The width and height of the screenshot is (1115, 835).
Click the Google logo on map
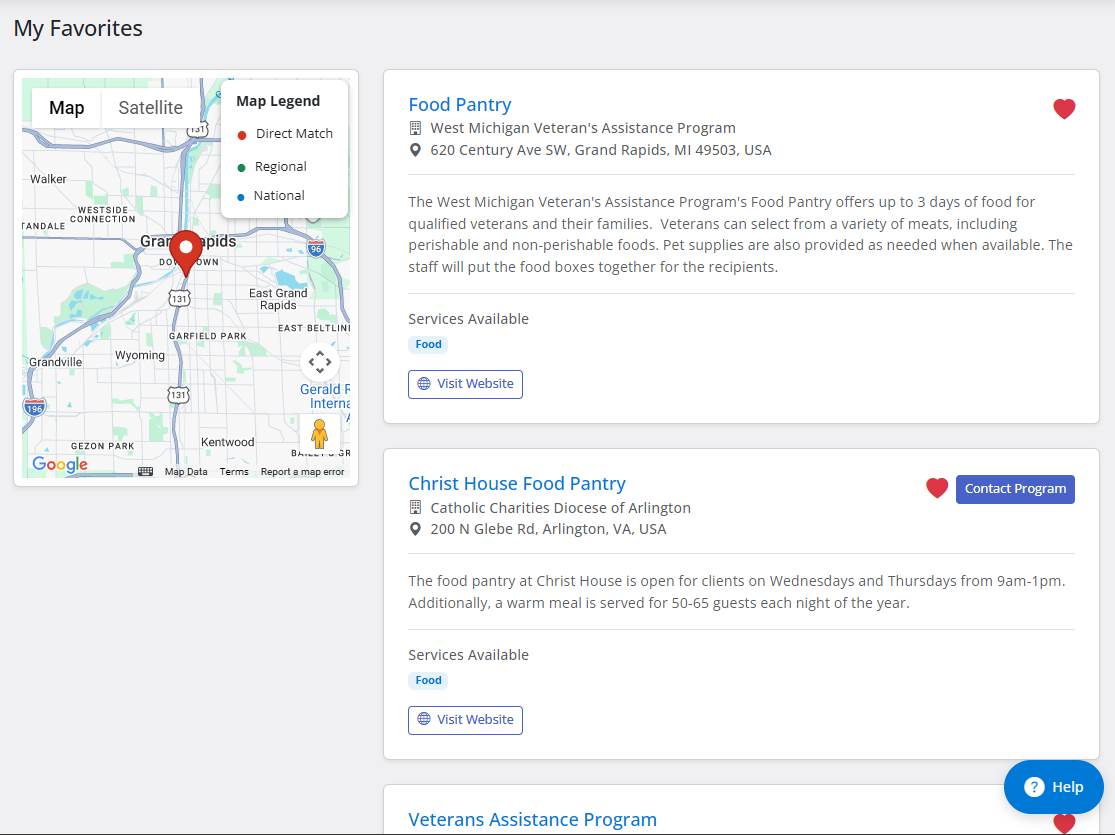60,464
